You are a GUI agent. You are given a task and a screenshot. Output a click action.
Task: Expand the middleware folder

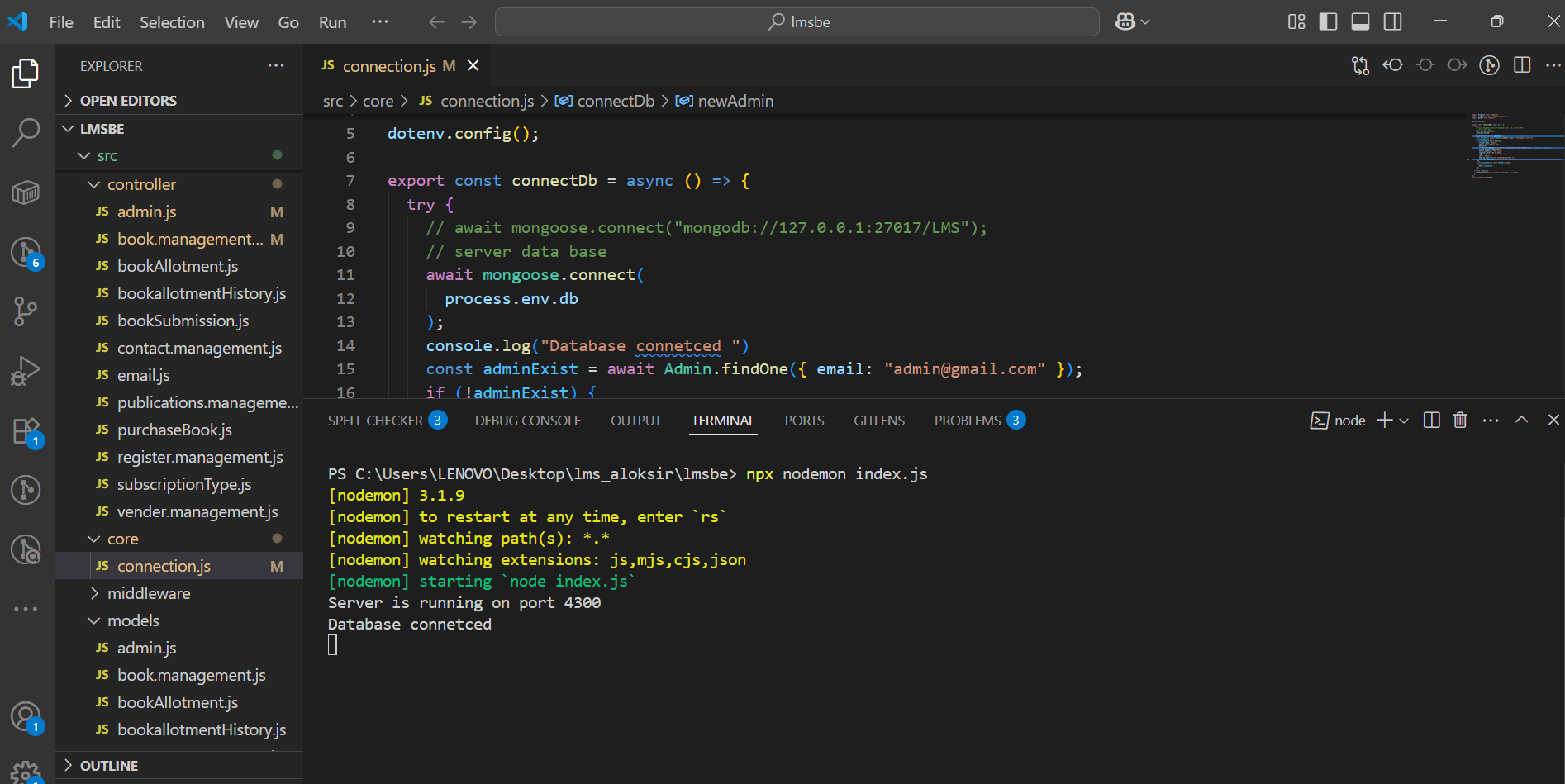coord(149,593)
